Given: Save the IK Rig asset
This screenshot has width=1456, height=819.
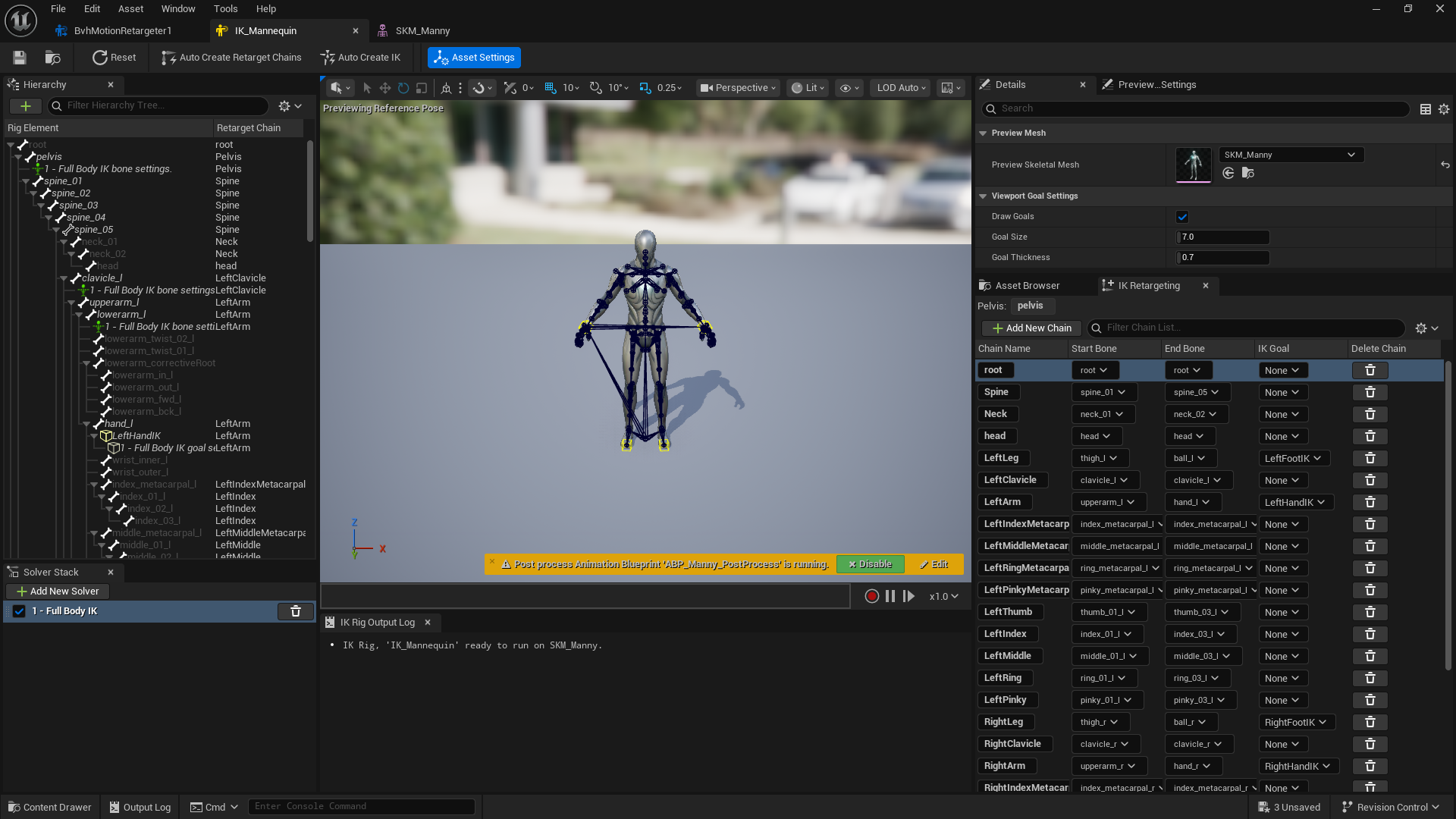Looking at the screenshot, I should pyautogui.click(x=19, y=57).
